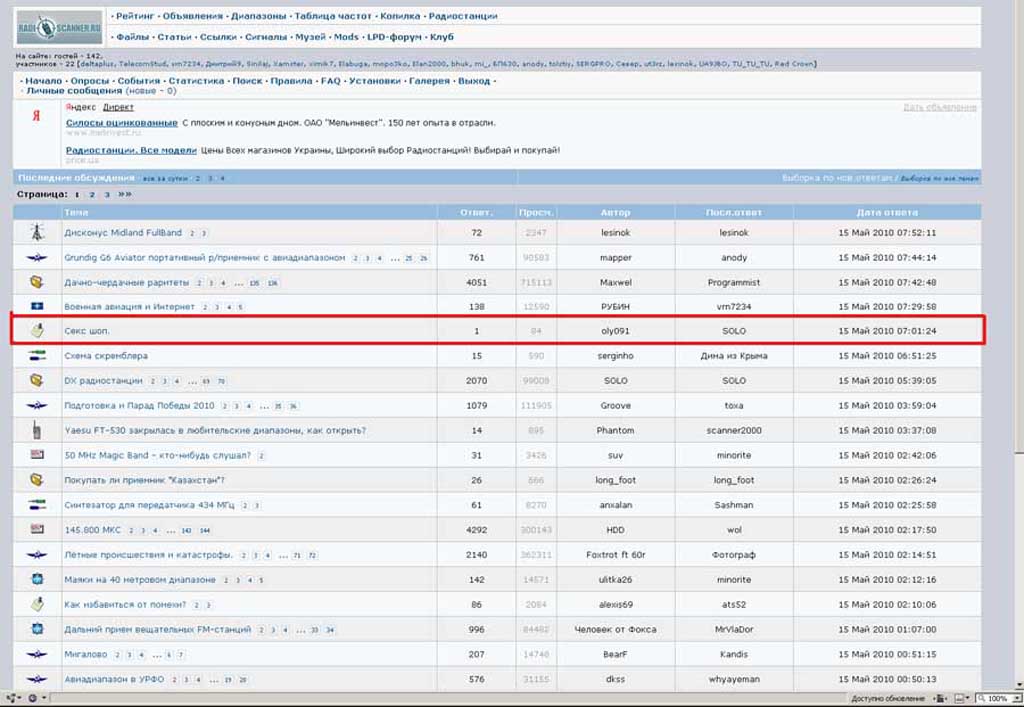
Task: Open the Таблица частот menu item
Action: (x=333, y=16)
